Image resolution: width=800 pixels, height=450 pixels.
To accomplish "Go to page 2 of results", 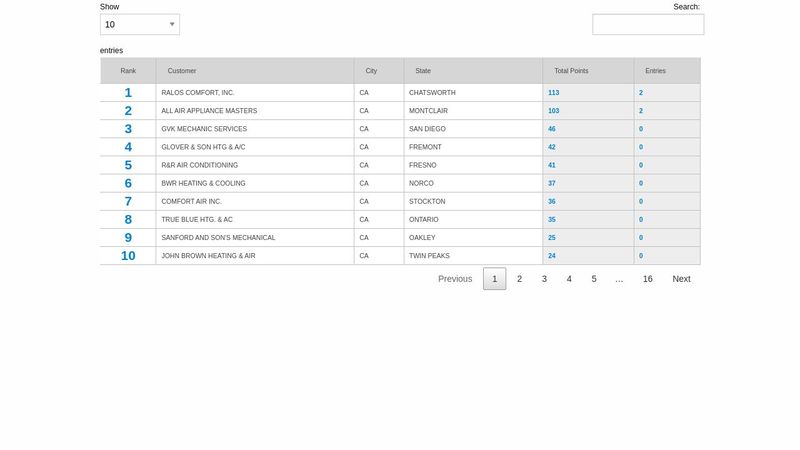I will point(519,279).
